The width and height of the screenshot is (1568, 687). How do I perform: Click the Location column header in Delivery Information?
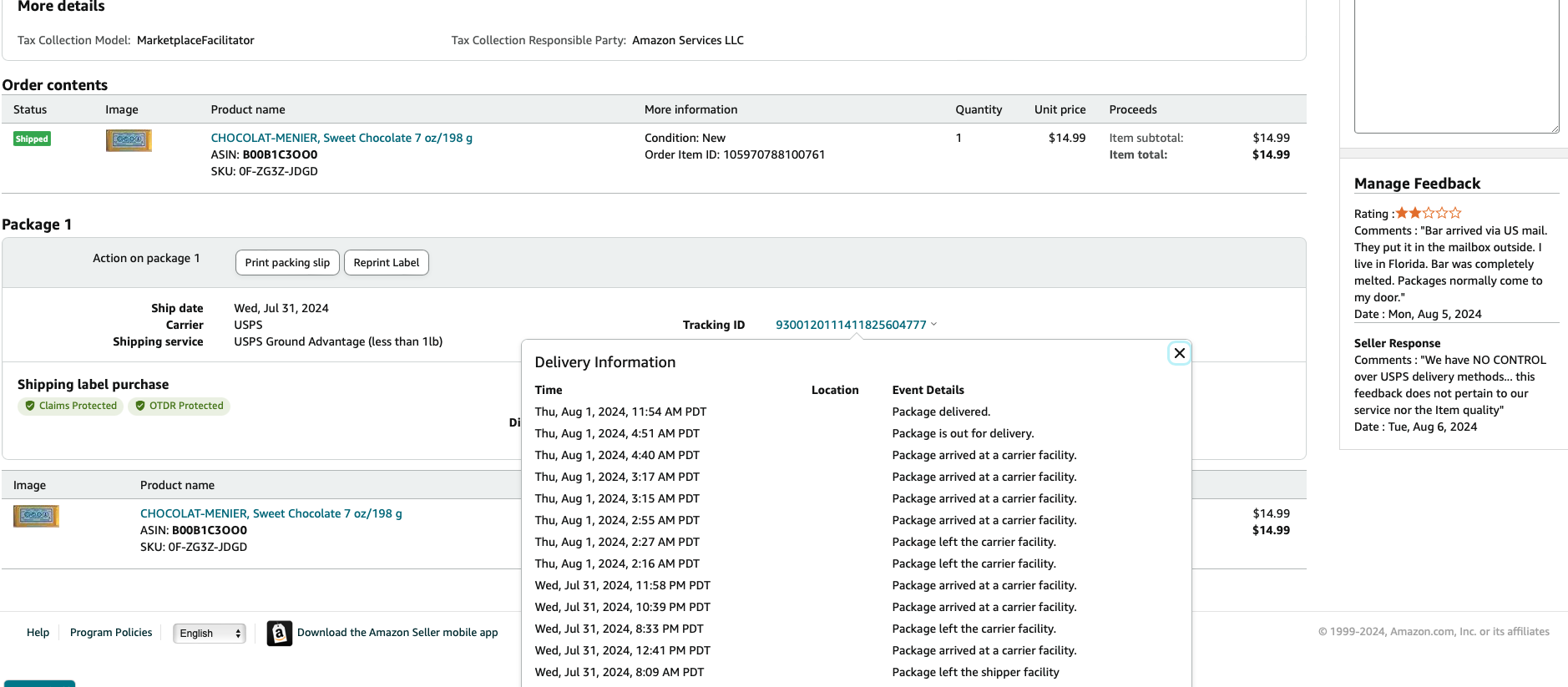point(835,390)
